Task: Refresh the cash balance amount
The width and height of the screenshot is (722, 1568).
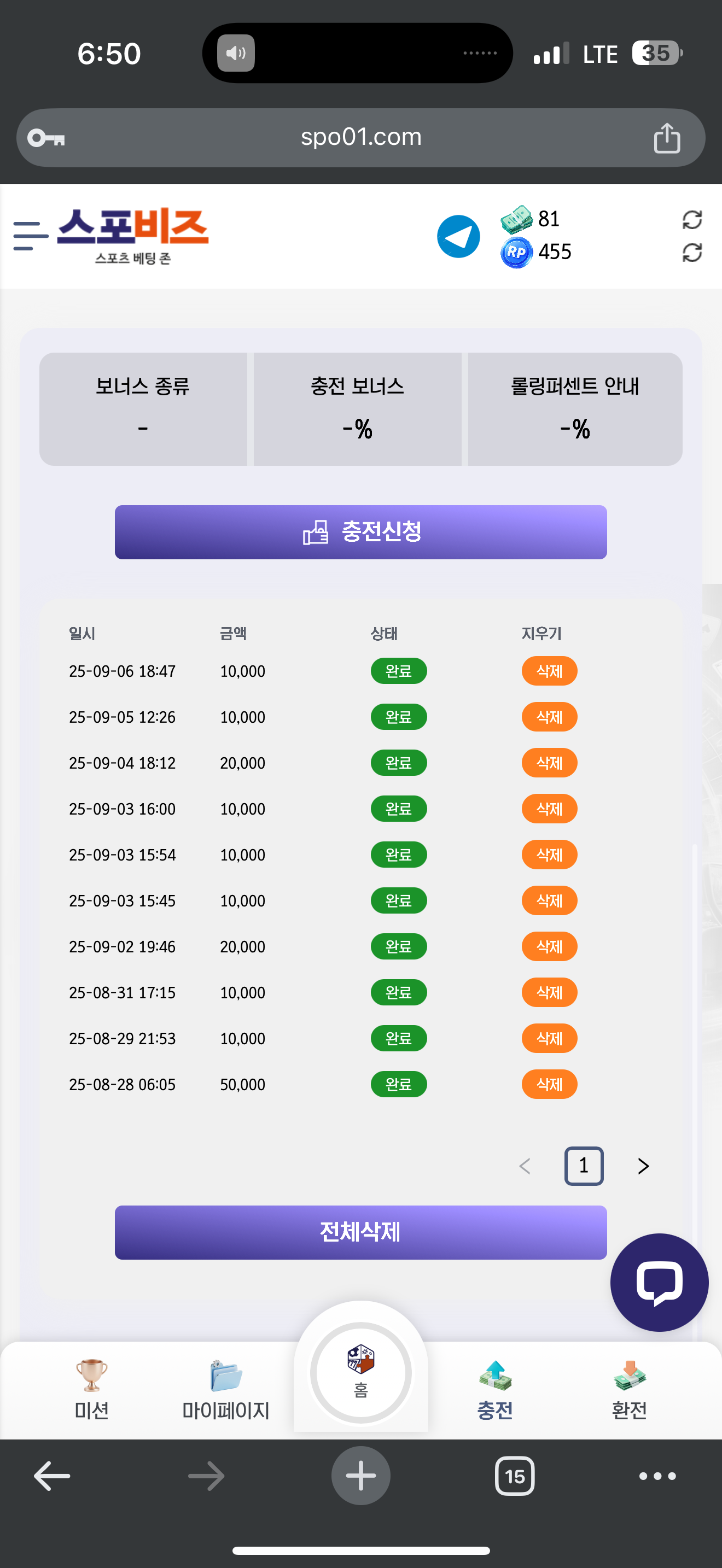Action: point(692,220)
